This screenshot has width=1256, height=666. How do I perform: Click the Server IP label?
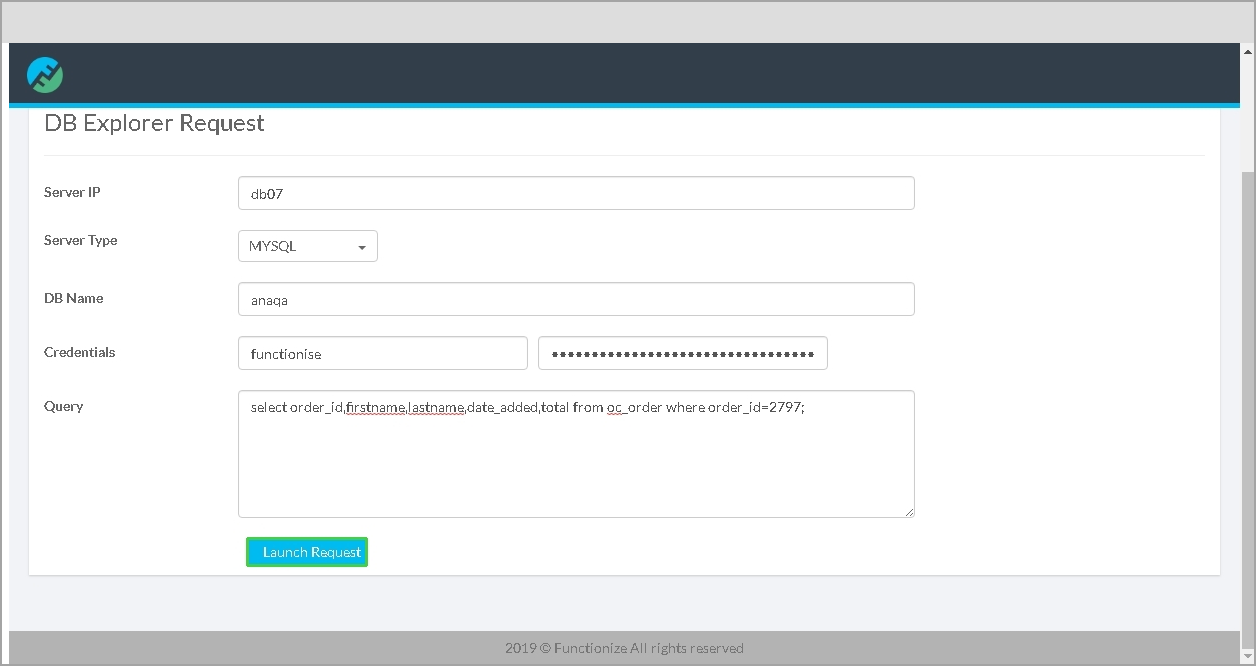point(72,192)
